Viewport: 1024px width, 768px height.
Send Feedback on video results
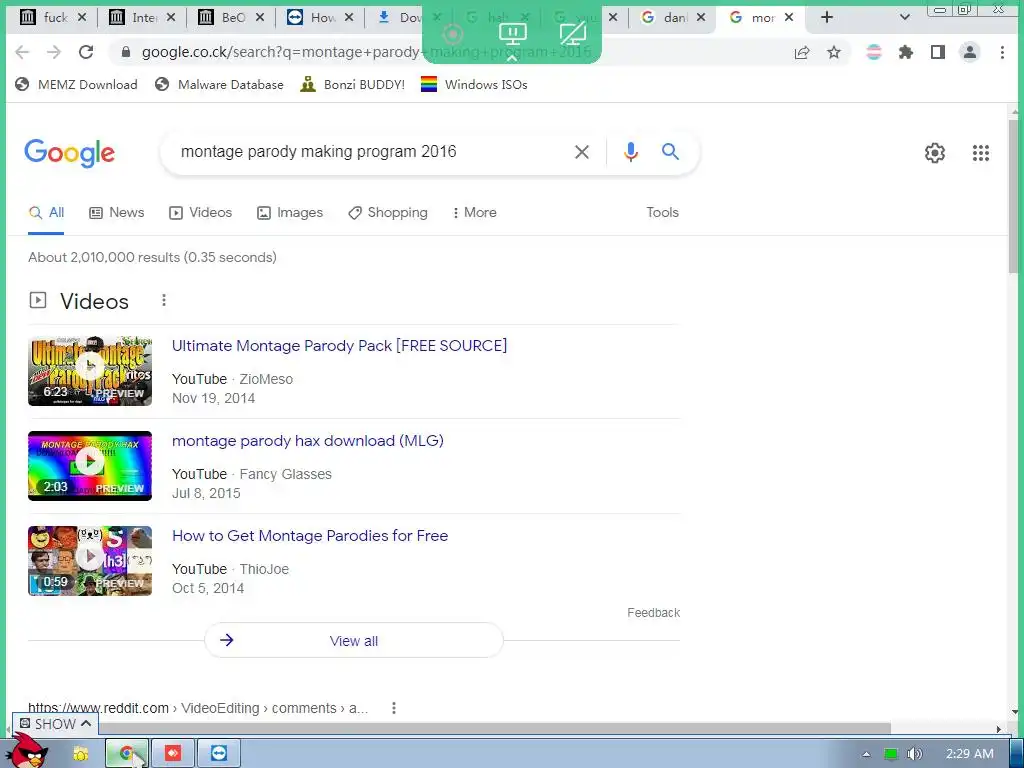[653, 613]
